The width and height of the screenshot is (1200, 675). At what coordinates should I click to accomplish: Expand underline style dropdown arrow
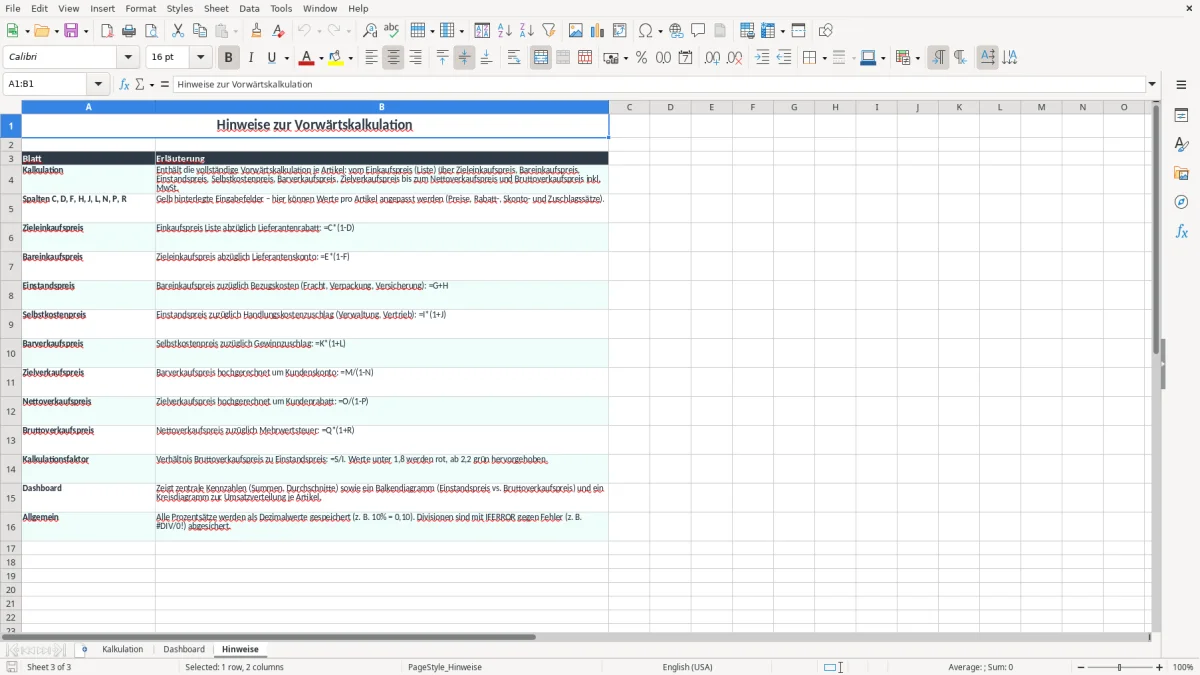(x=286, y=58)
